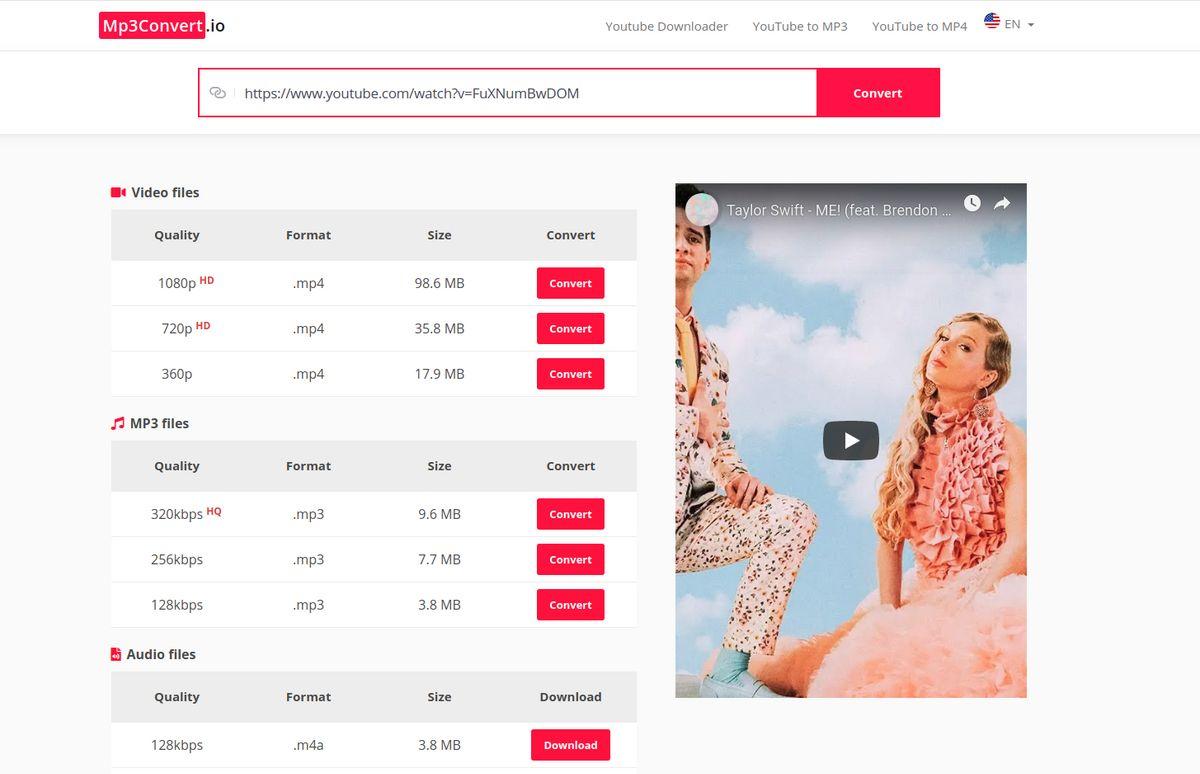Click the 360p quality cell

tap(177, 374)
